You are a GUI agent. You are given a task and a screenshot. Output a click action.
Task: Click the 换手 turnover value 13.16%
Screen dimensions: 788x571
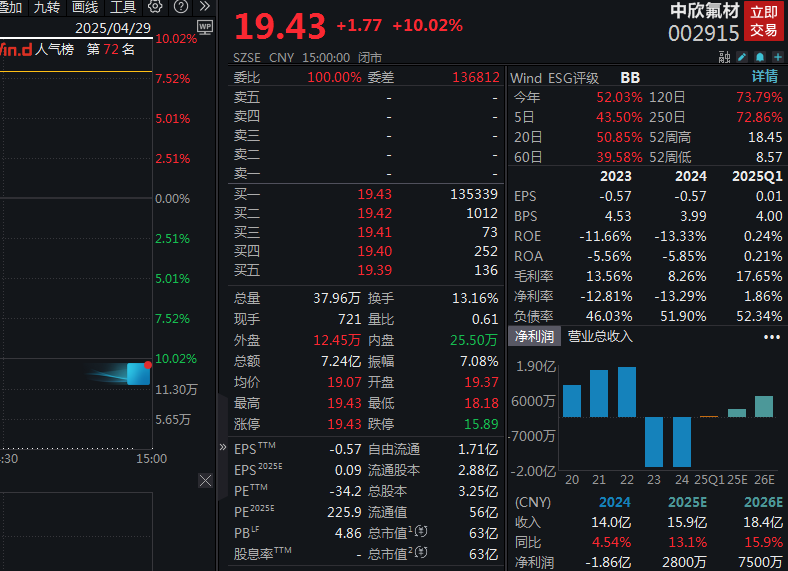(475, 298)
